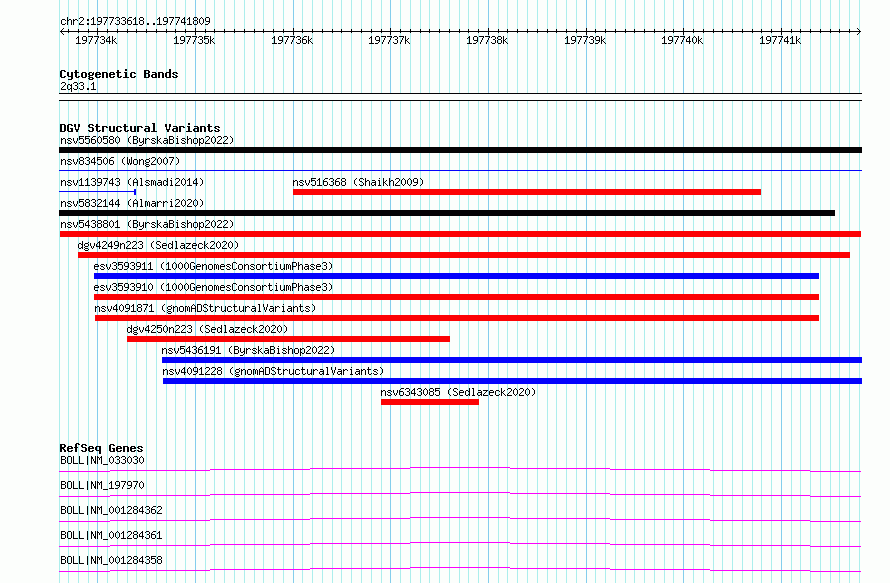
Task: Open nsv5832144 (Almarri2020) variant label
Action: click(x=132, y=203)
